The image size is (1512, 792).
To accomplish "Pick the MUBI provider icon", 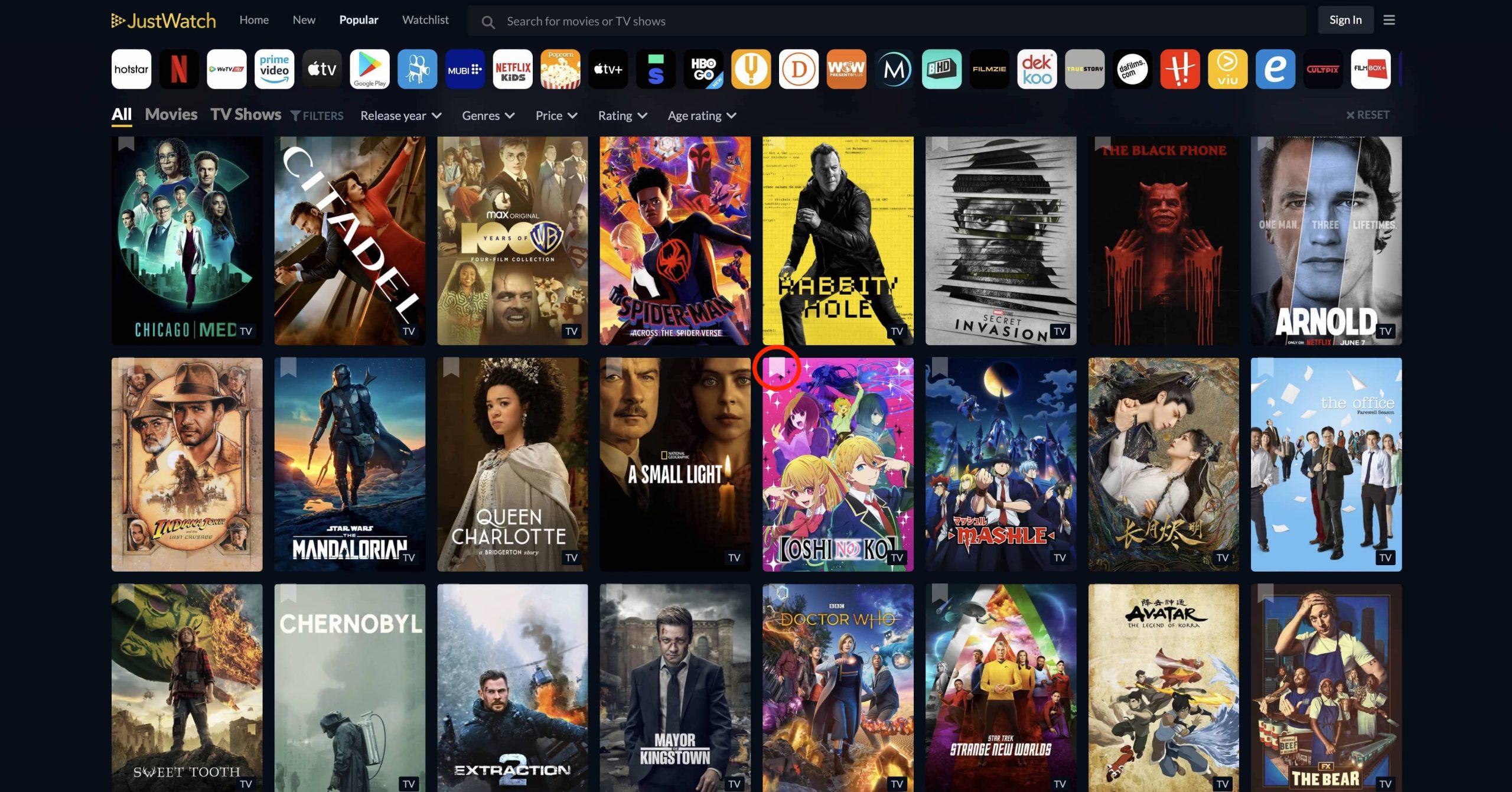I will point(465,69).
